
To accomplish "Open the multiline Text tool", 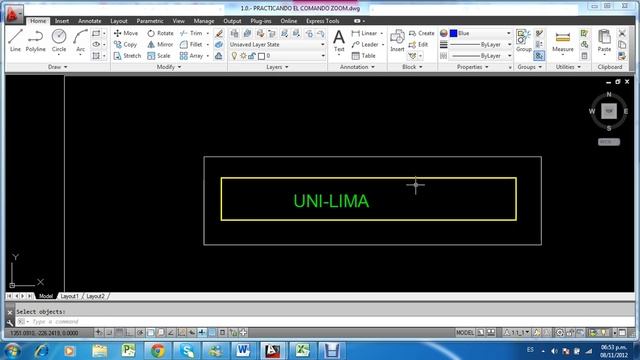I will (339, 40).
